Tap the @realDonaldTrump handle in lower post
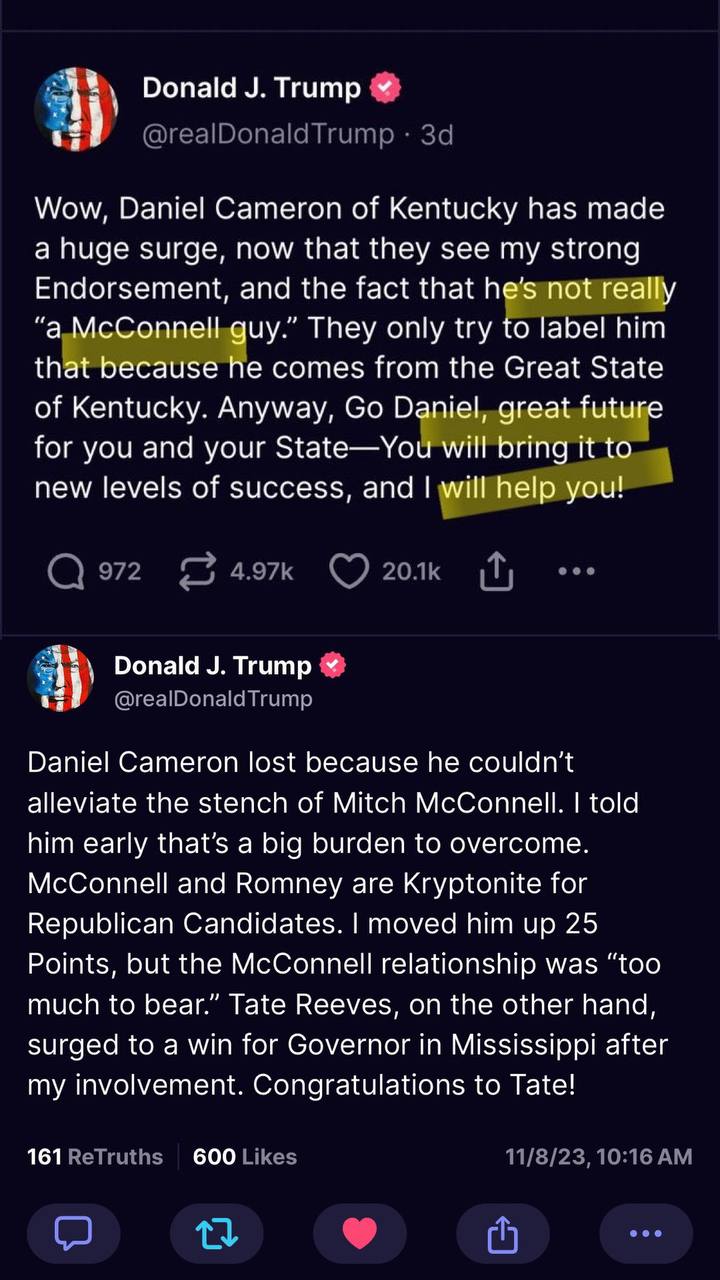The width and height of the screenshot is (720, 1280). (213, 699)
